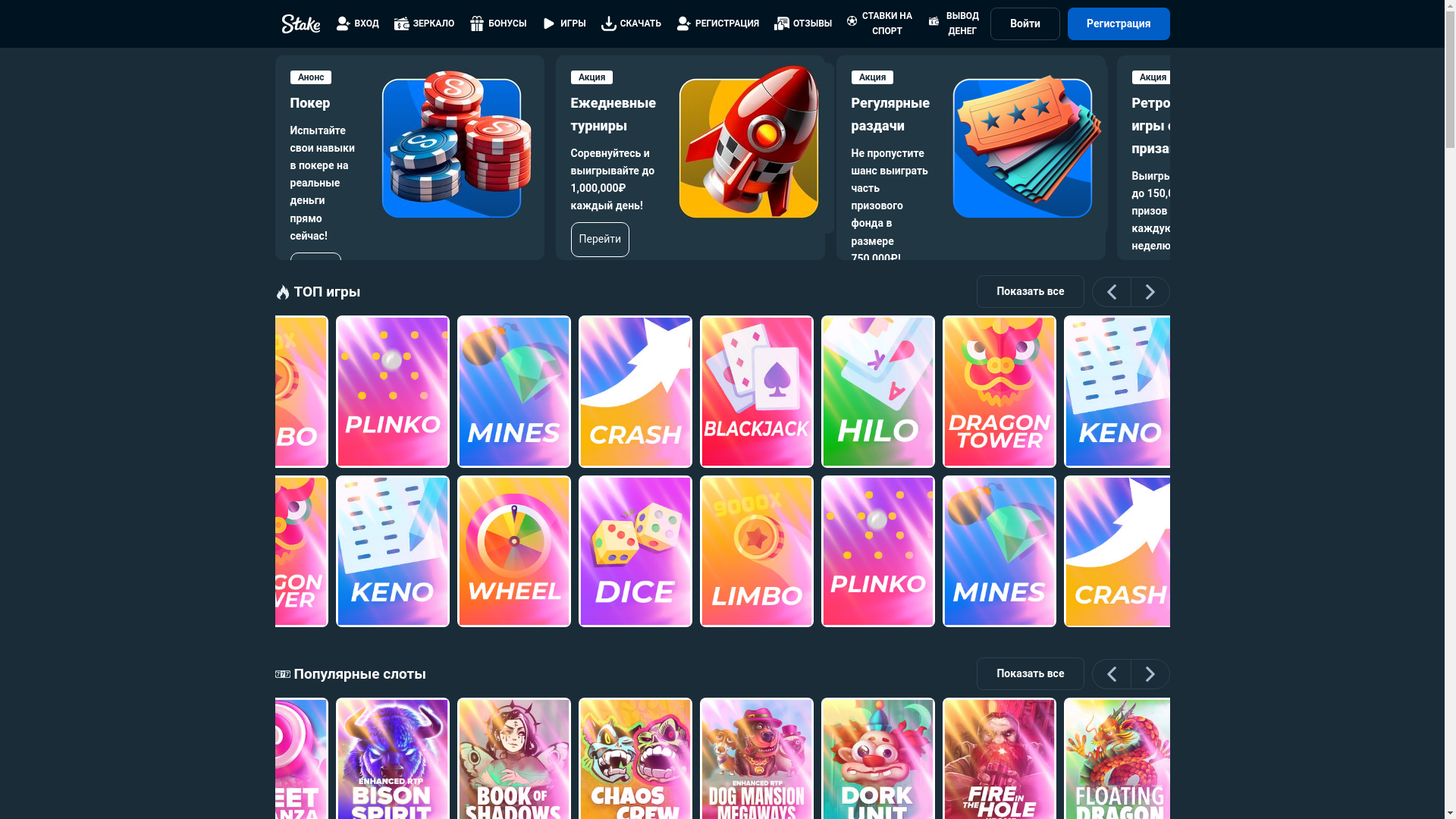The width and height of the screenshot is (1456, 819).
Task: Click the Ежедневные турниры heading
Action: point(613,115)
